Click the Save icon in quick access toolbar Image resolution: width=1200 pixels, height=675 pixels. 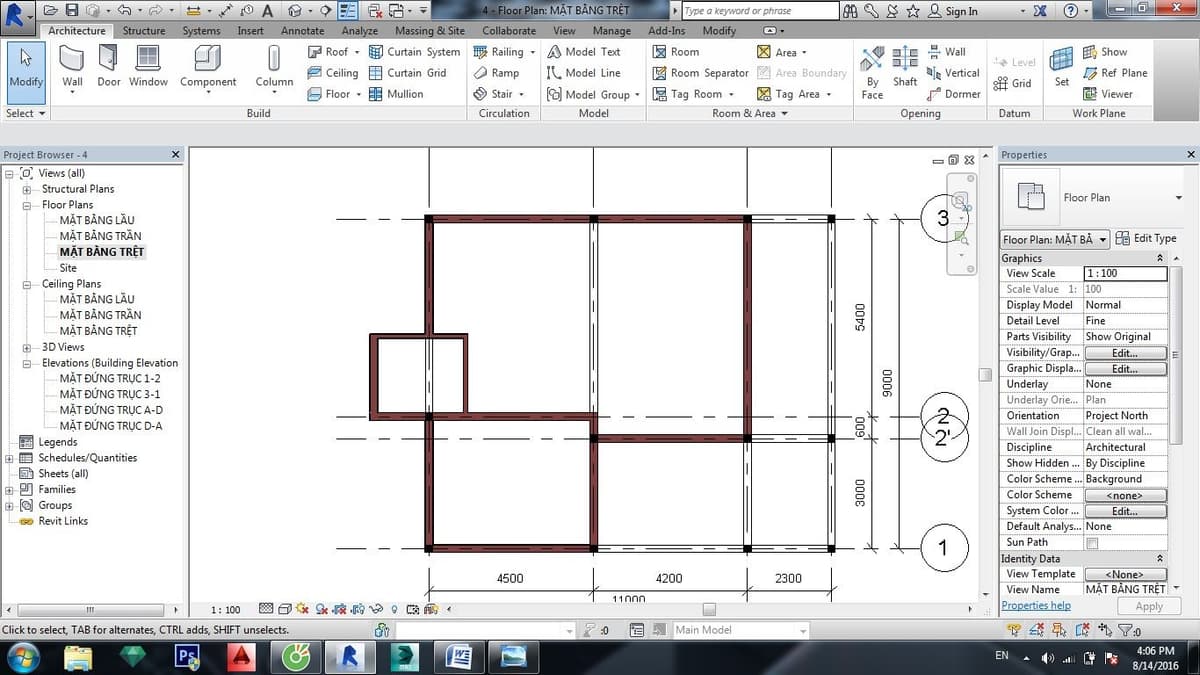[x=72, y=11]
